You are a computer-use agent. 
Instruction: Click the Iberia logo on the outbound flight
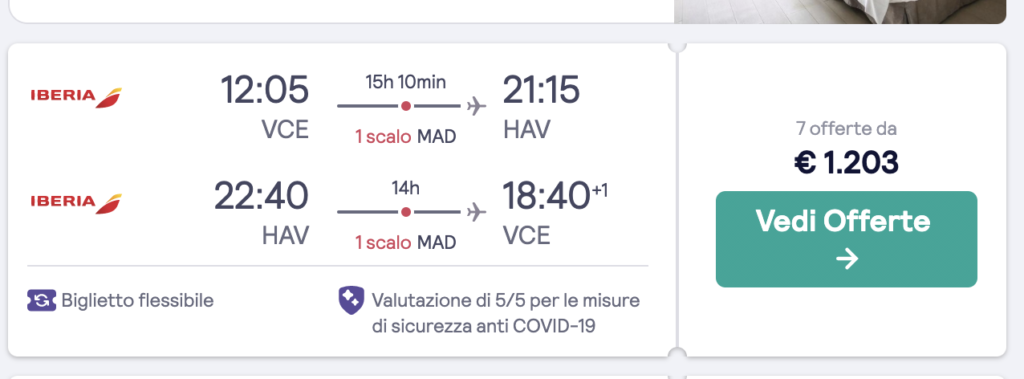76,97
